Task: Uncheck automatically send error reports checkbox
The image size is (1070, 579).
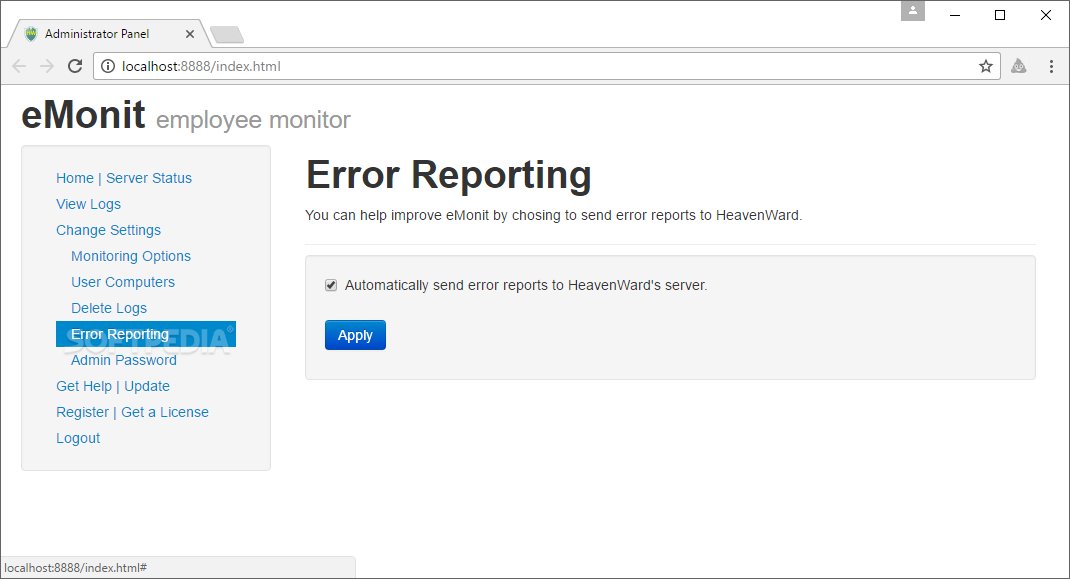Action: coord(331,285)
